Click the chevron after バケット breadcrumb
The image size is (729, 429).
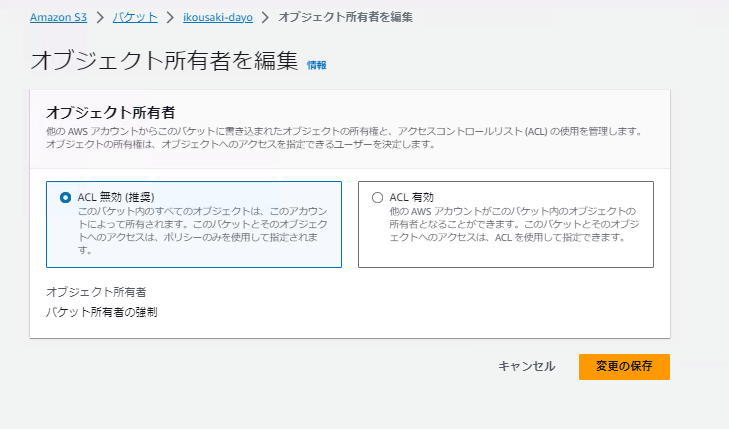click(170, 18)
